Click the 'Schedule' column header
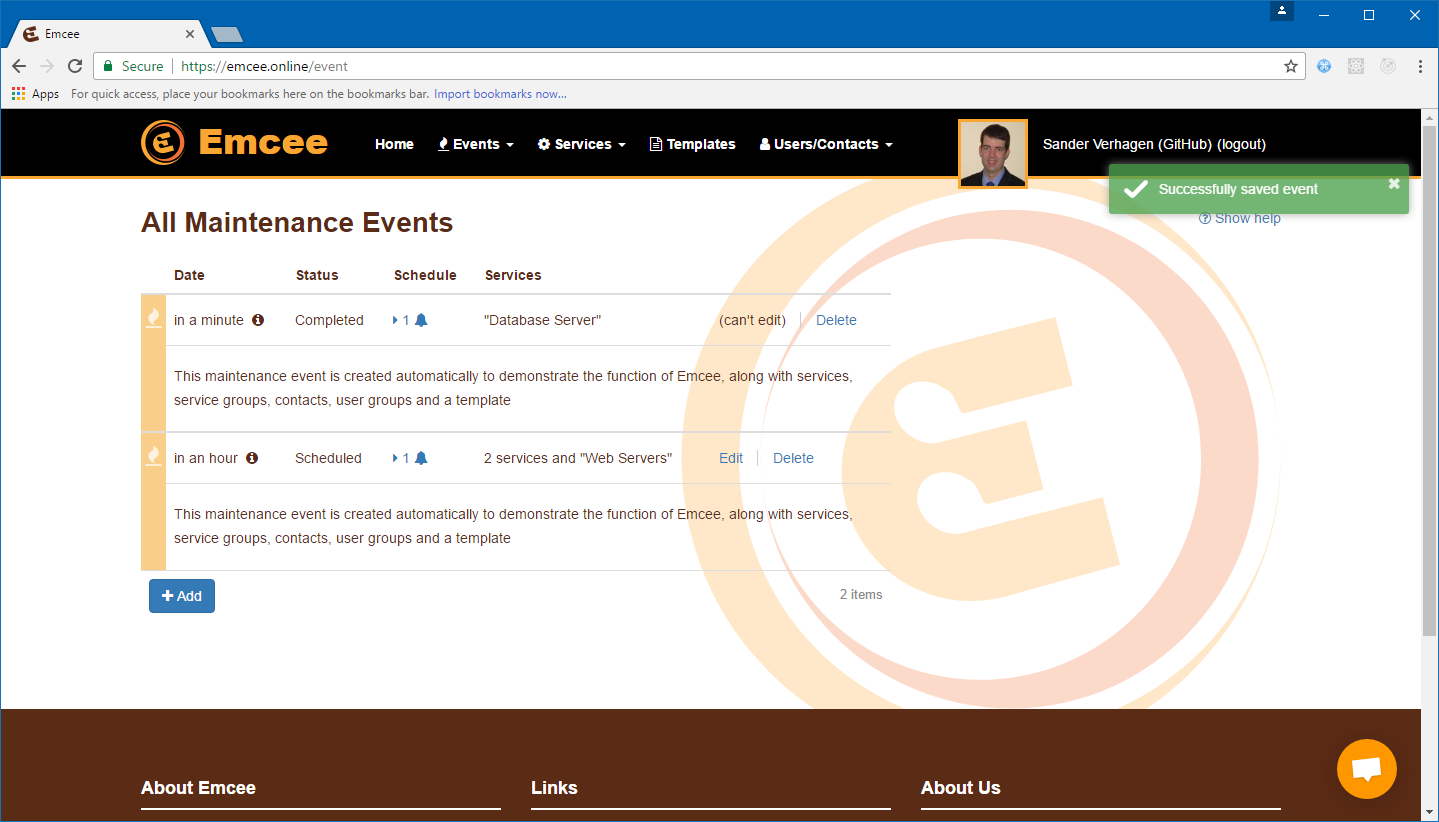The image size is (1439, 822). [x=425, y=275]
